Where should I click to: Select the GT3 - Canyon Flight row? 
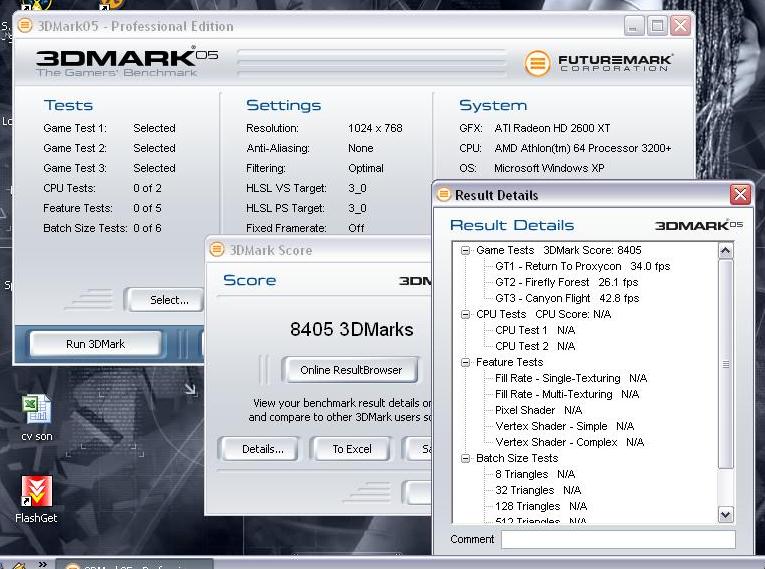[567, 298]
